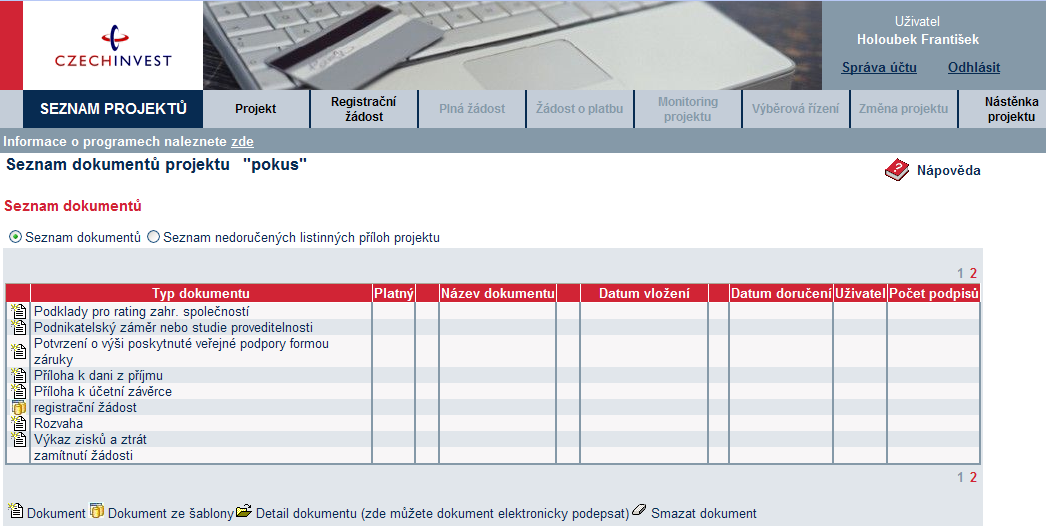Click the CzechInvest logo
This screenshot has width=1046, height=526.
113,45
